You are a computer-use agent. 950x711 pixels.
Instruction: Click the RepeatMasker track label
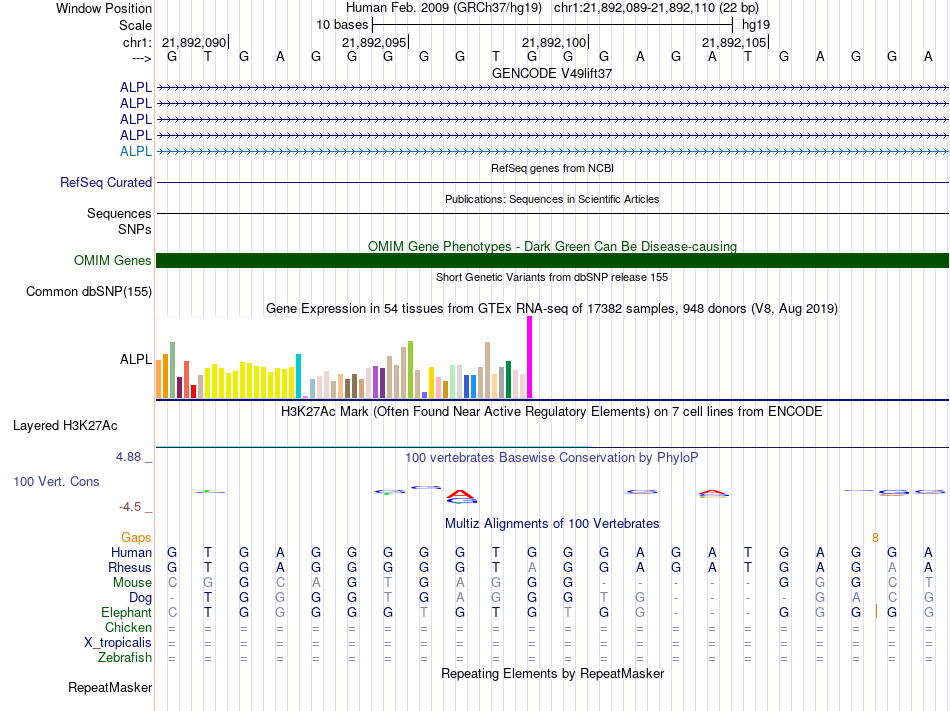(110, 688)
